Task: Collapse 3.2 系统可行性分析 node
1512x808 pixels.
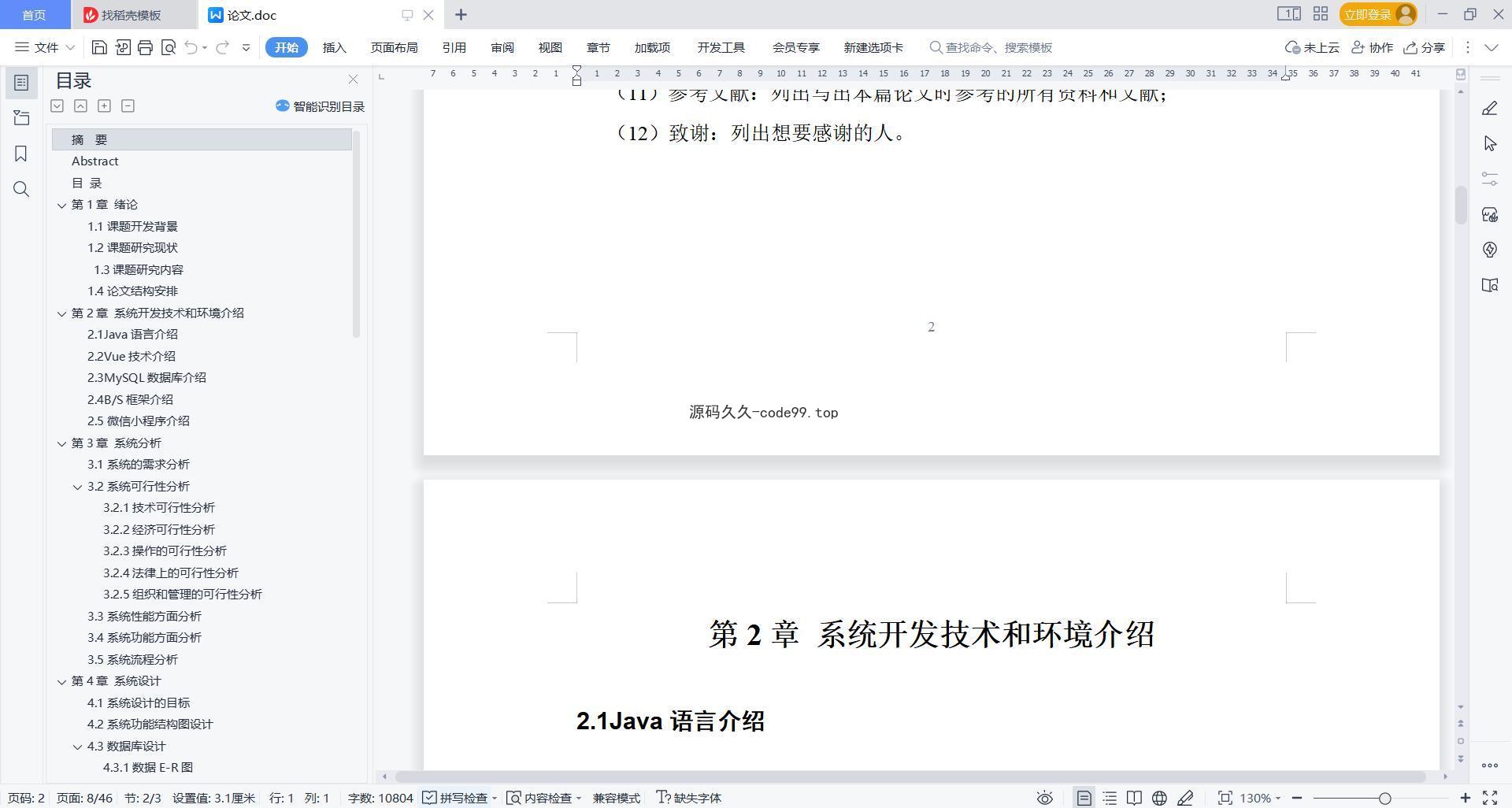Action: click(x=77, y=487)
